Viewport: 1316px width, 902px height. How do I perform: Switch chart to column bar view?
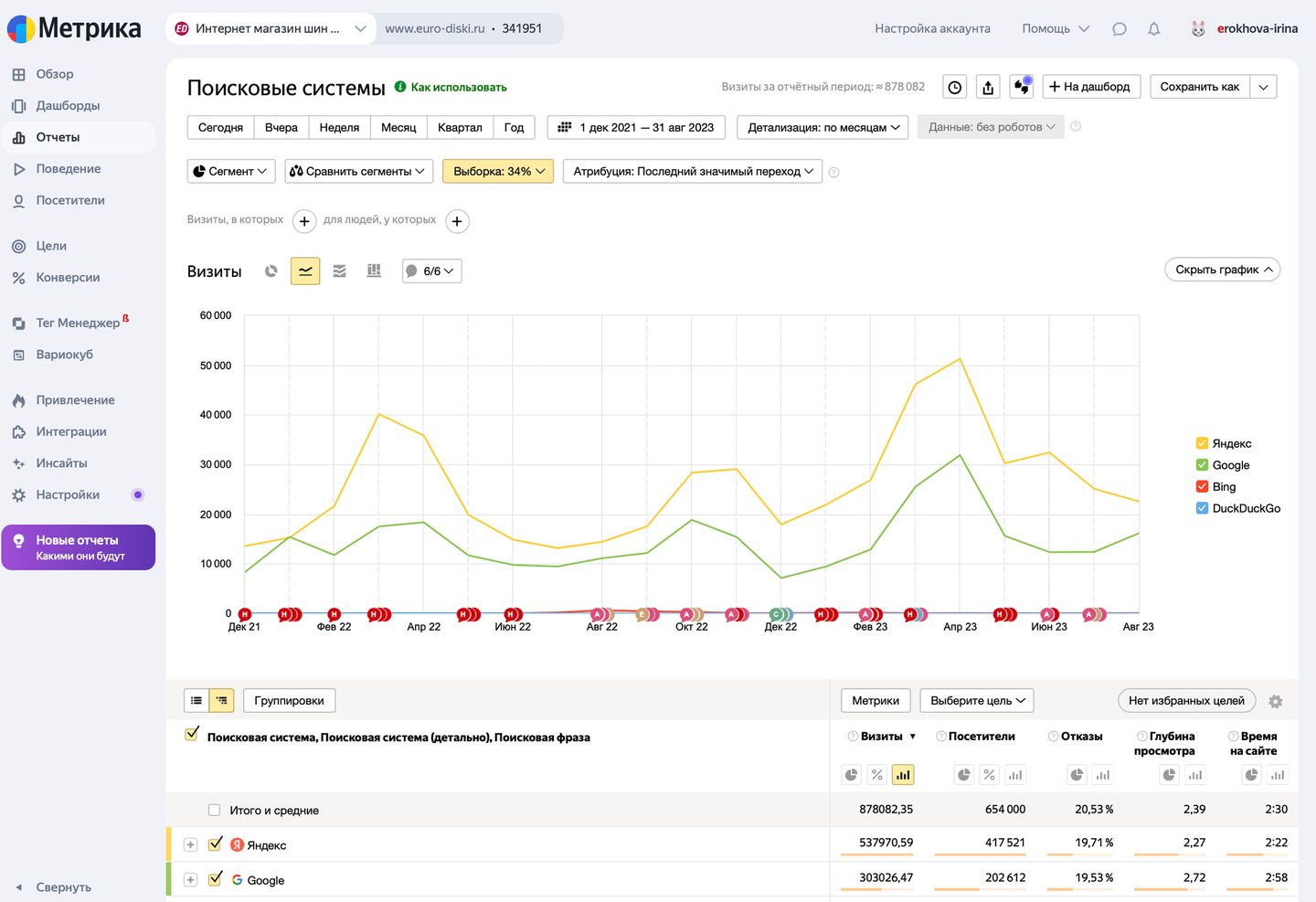[374, 271]
